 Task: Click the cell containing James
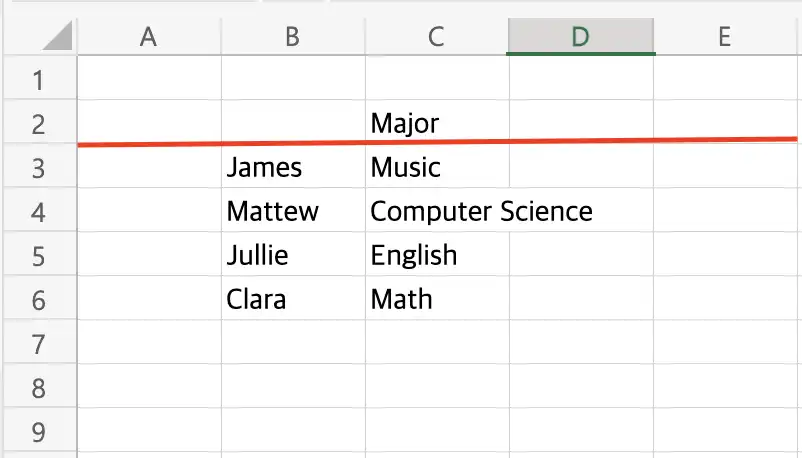[x=294, y=166]
